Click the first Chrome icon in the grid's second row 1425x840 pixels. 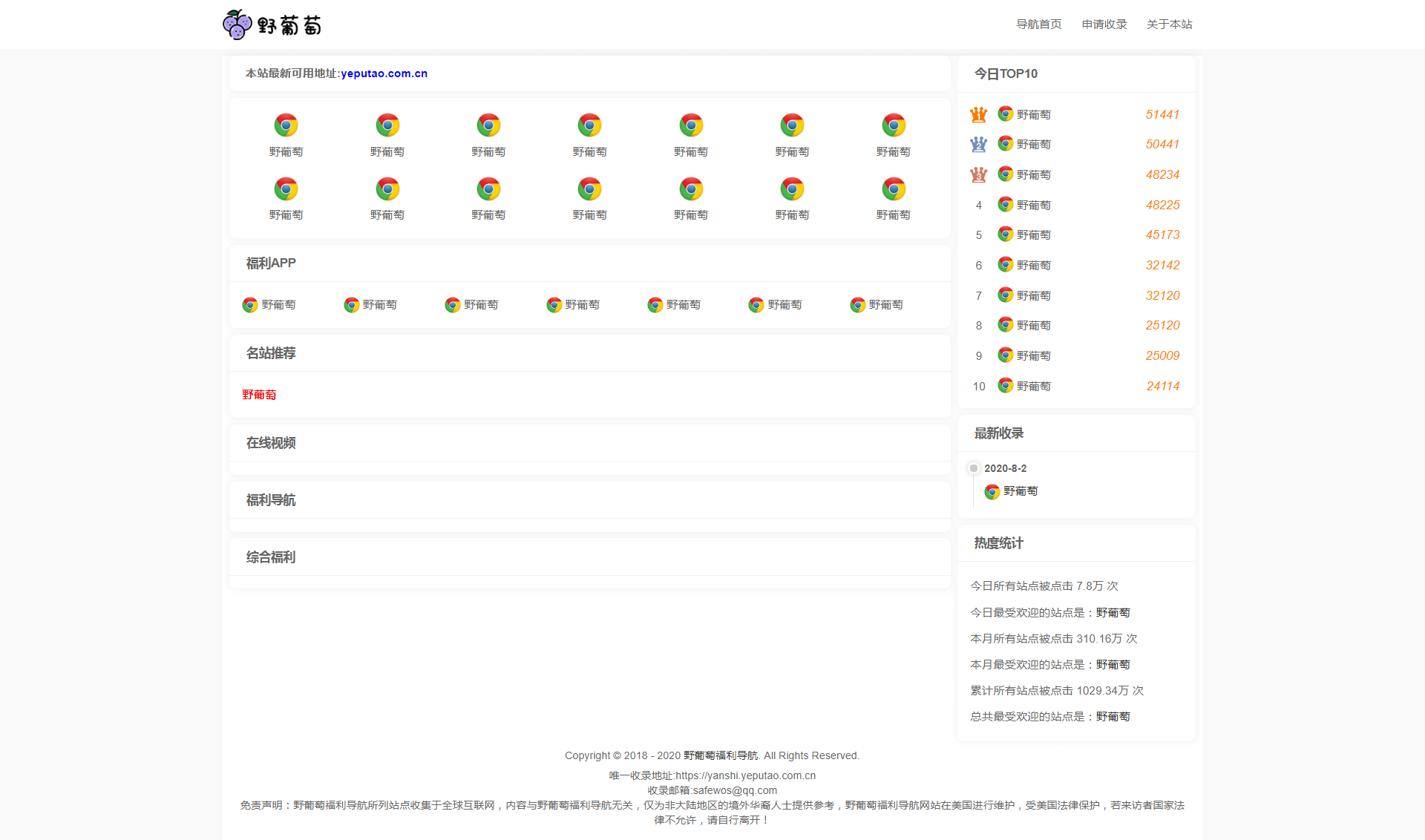(x=286, y=189)
